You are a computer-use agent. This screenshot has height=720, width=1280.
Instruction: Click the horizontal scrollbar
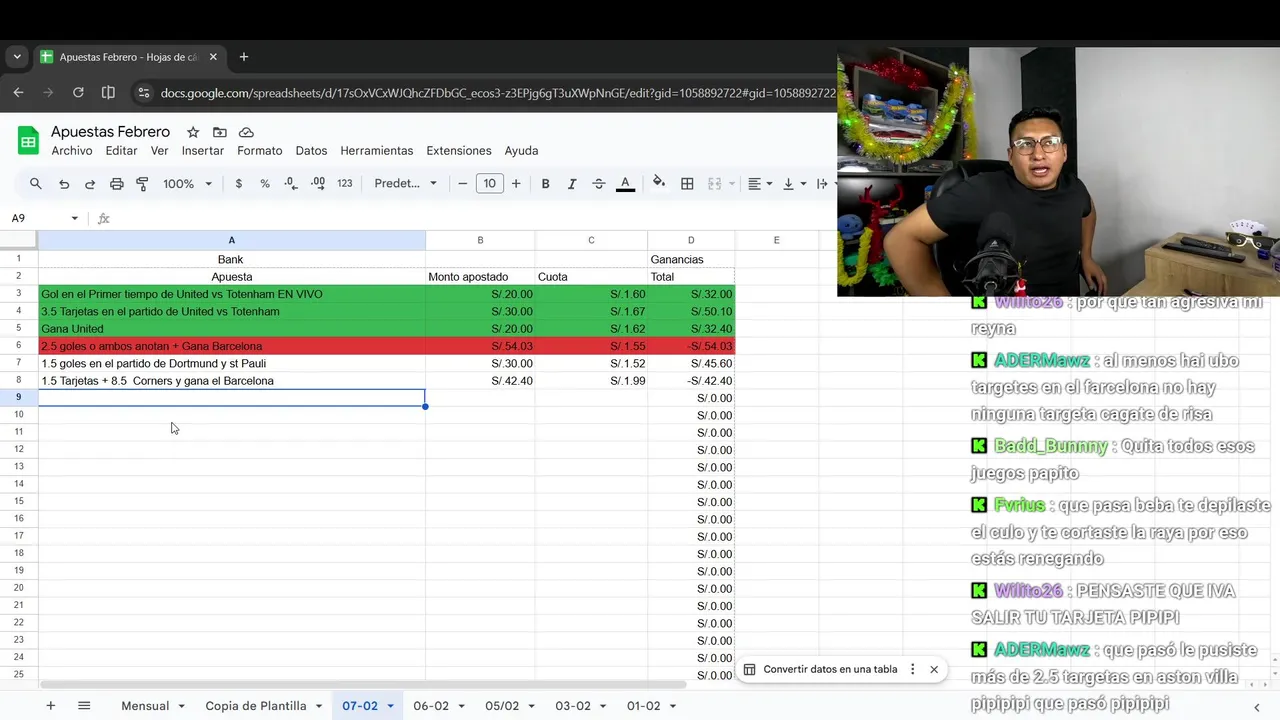click(x=362, y=685)
